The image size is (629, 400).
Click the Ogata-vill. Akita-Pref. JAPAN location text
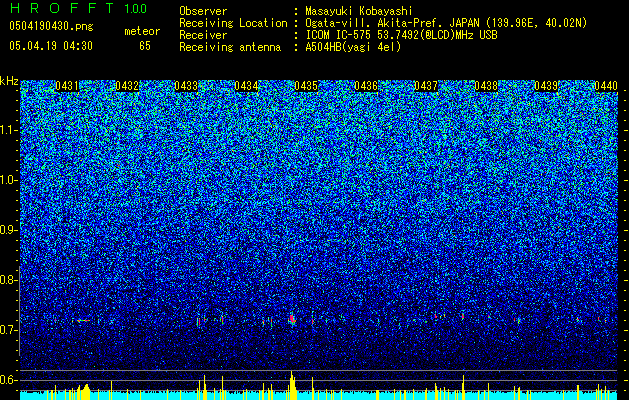(x=446, y=23)
